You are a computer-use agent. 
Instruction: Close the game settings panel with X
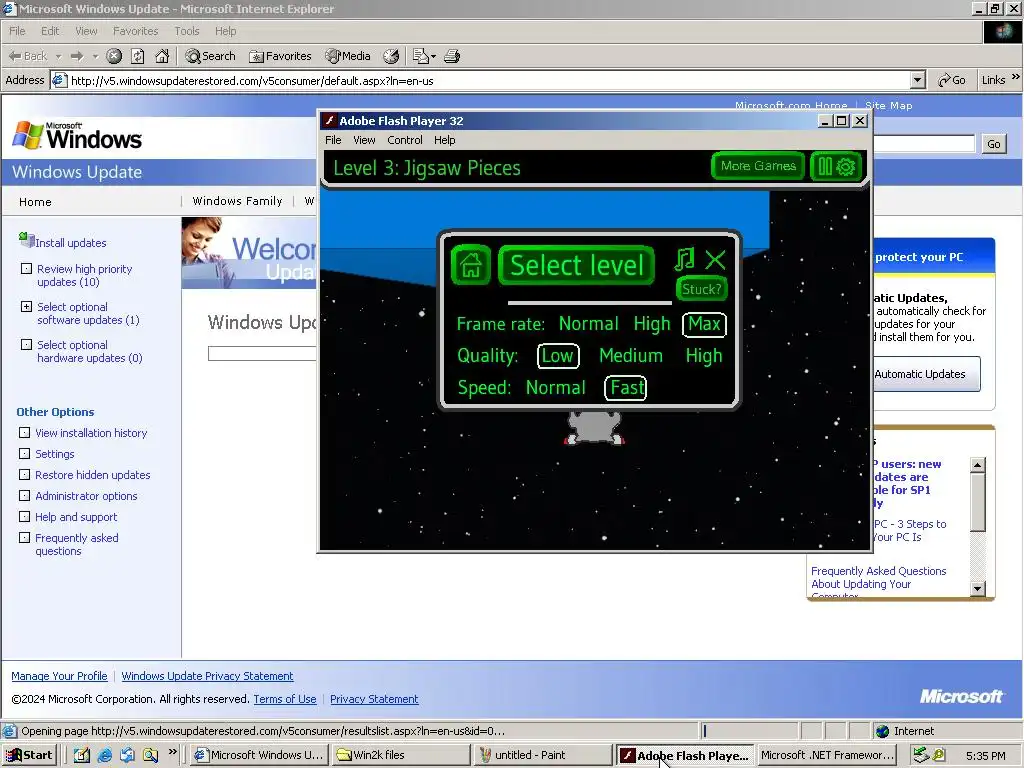click(715, 260)
